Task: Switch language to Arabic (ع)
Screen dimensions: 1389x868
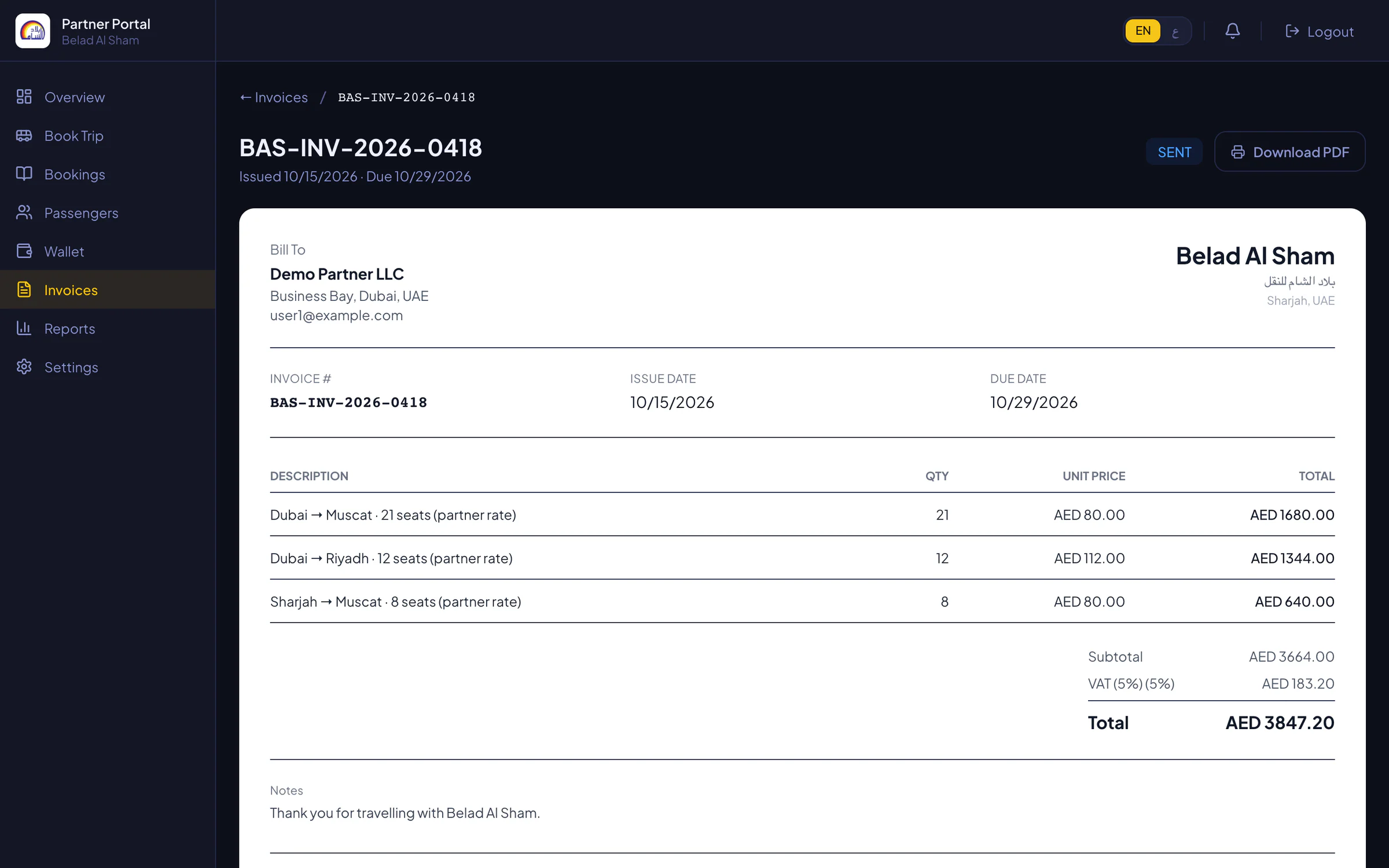Action: [x=1175, y=32]
